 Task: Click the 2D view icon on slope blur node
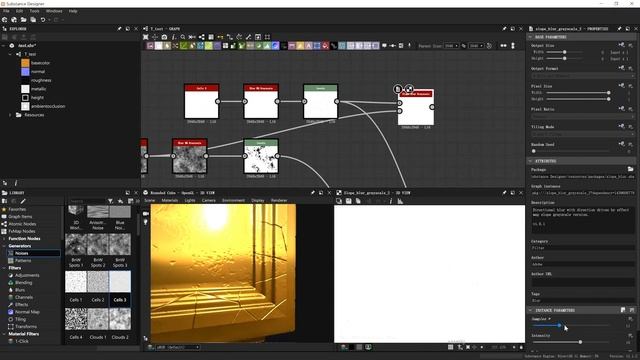(409, 89)
